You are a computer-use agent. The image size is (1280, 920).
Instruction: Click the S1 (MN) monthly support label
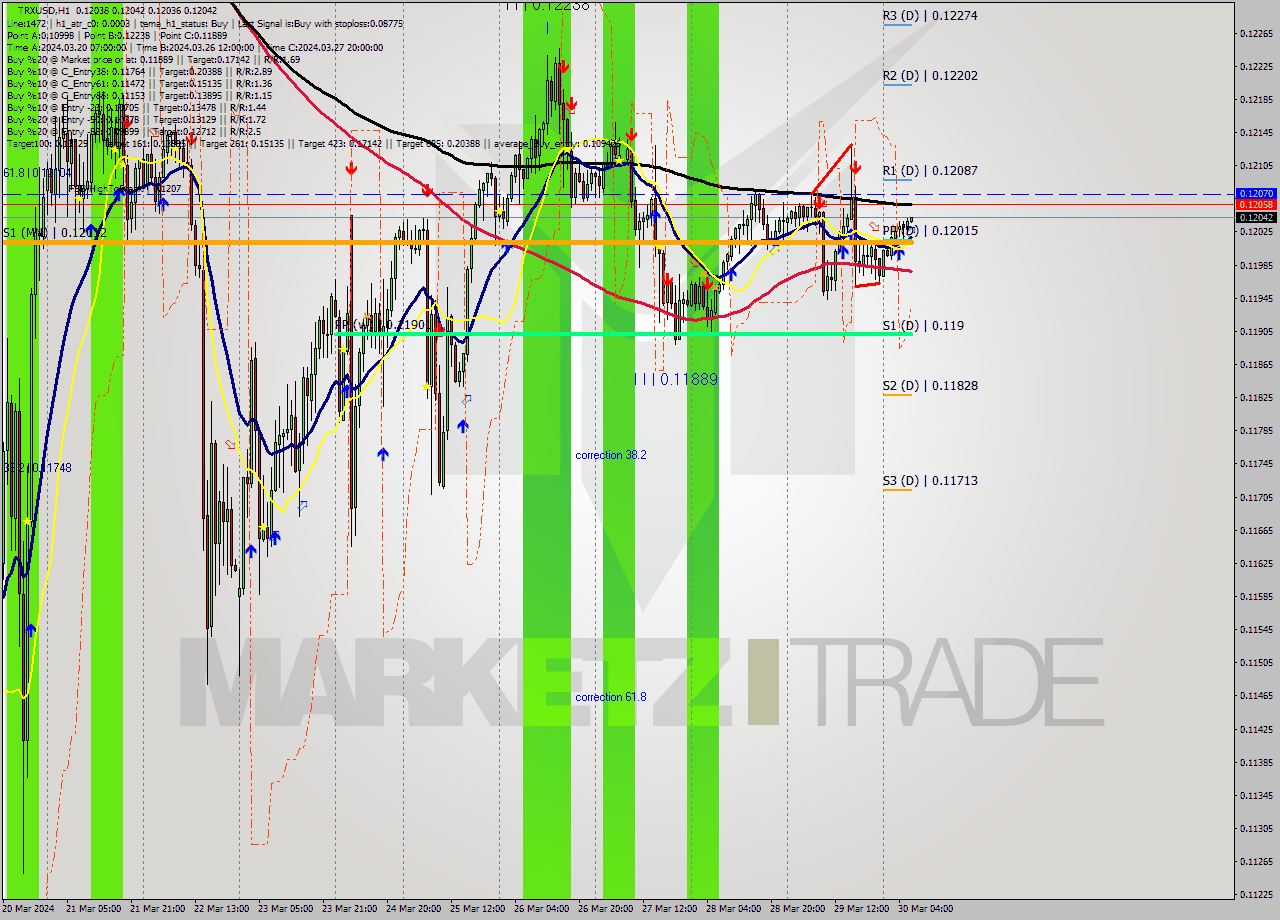click(54, 232)
